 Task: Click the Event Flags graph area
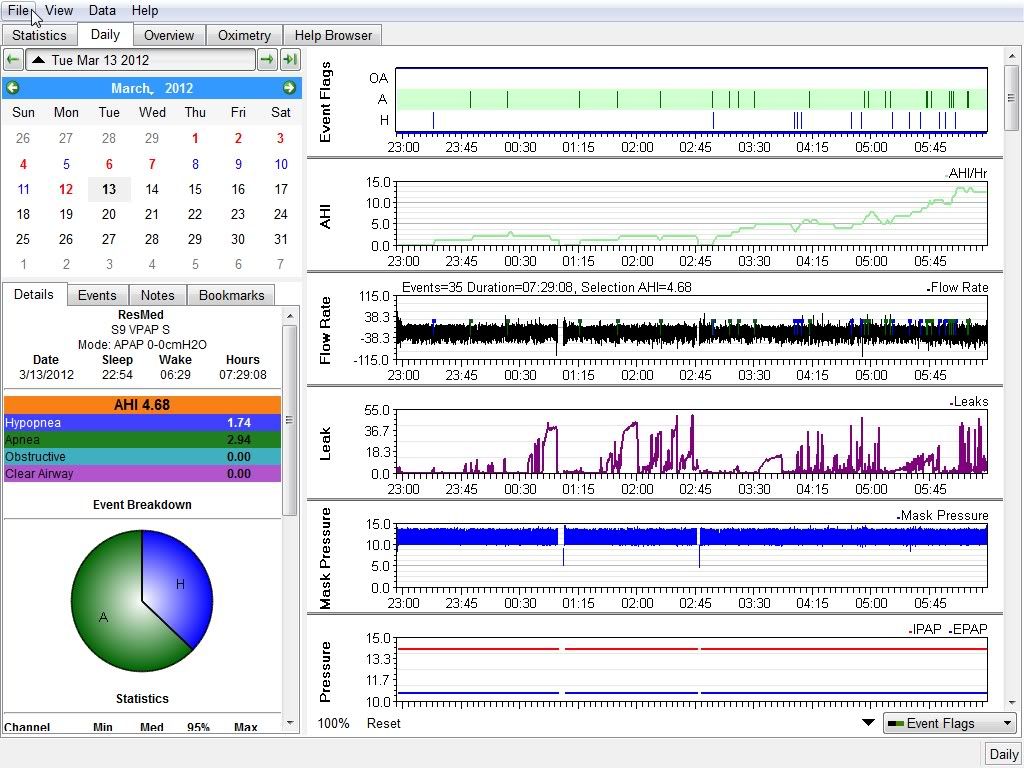pos(692,100)
